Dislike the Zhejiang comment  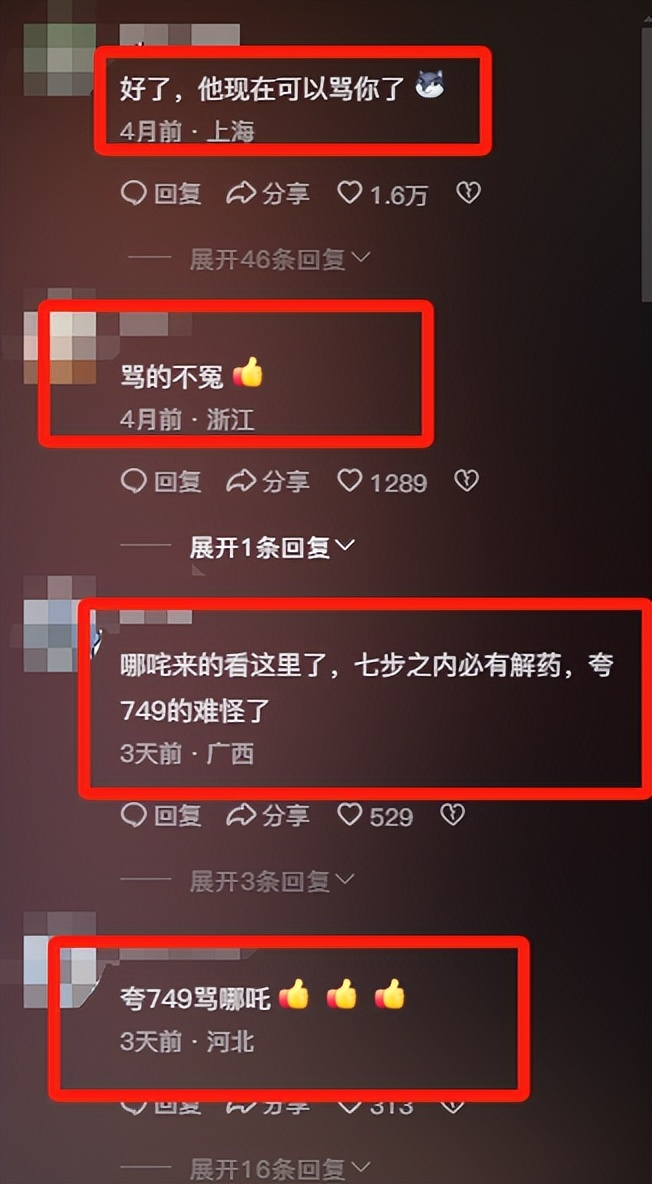point(466,481)
